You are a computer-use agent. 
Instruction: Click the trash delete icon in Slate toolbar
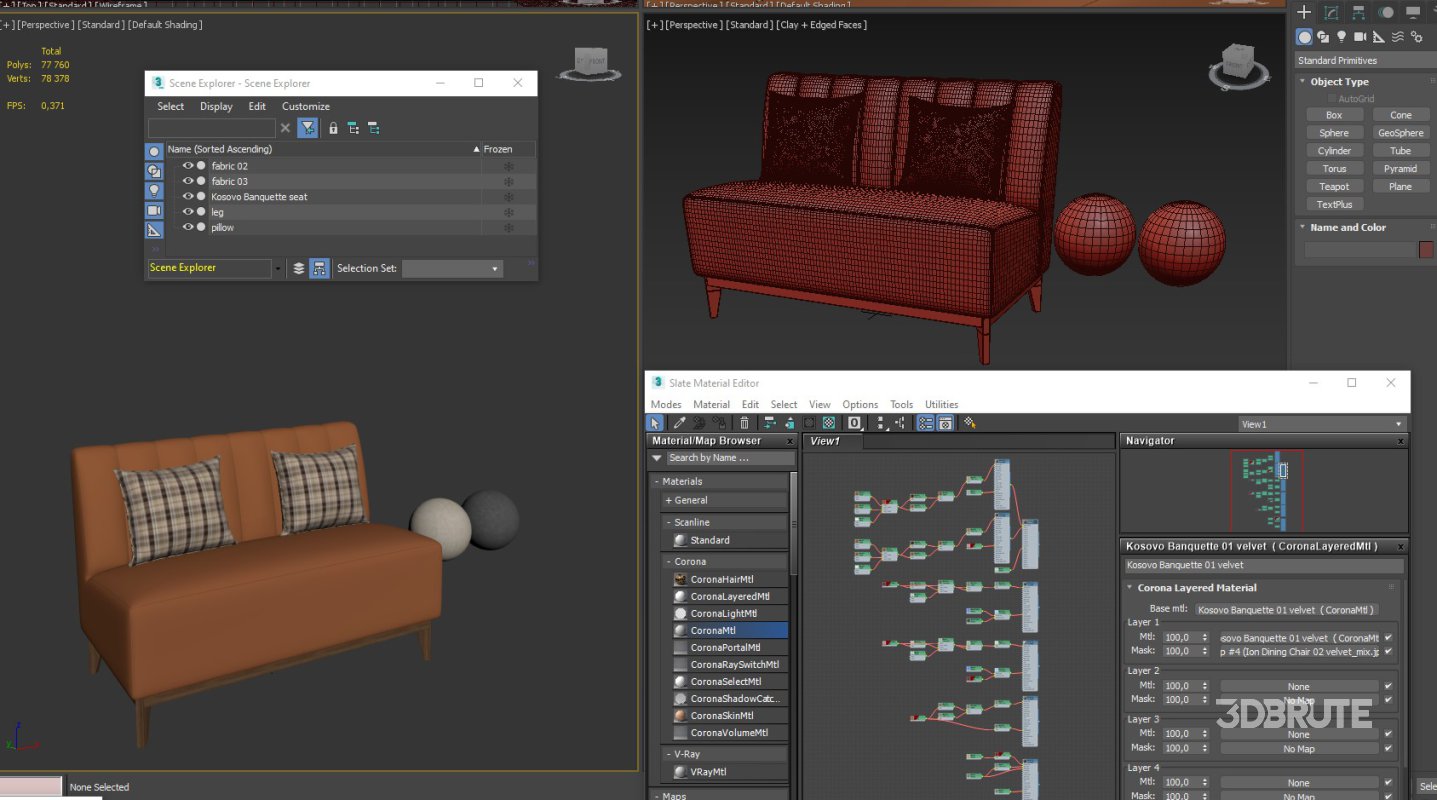[x=744, y=423]
